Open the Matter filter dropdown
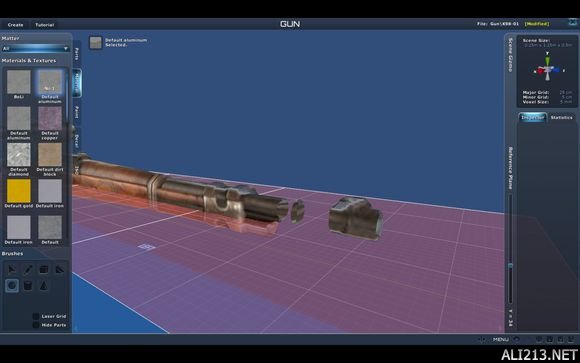 click(36, 48)
